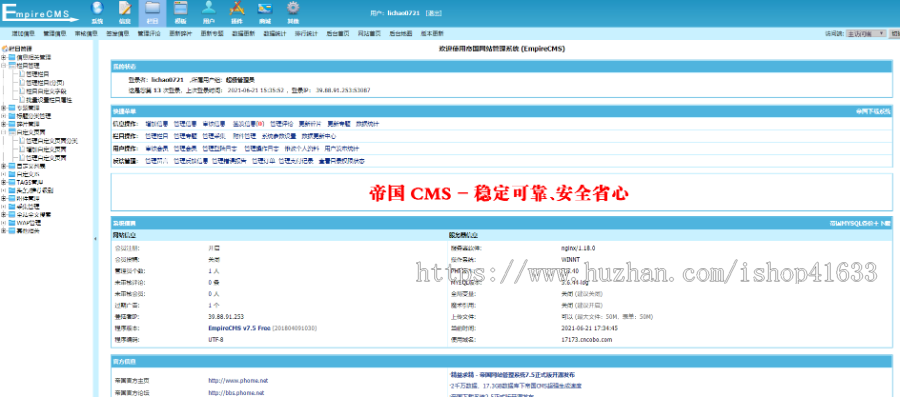
Task: Click the EmpireCMS v7.5 Free version link
Action: 239,328
